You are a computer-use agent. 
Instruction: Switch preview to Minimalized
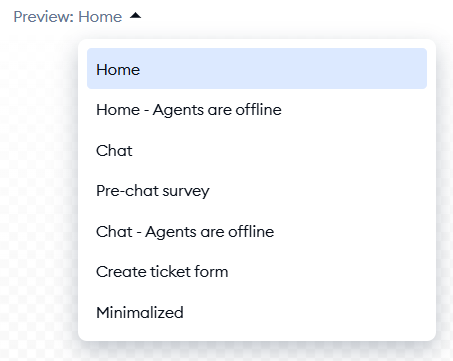tap(257, 312)
